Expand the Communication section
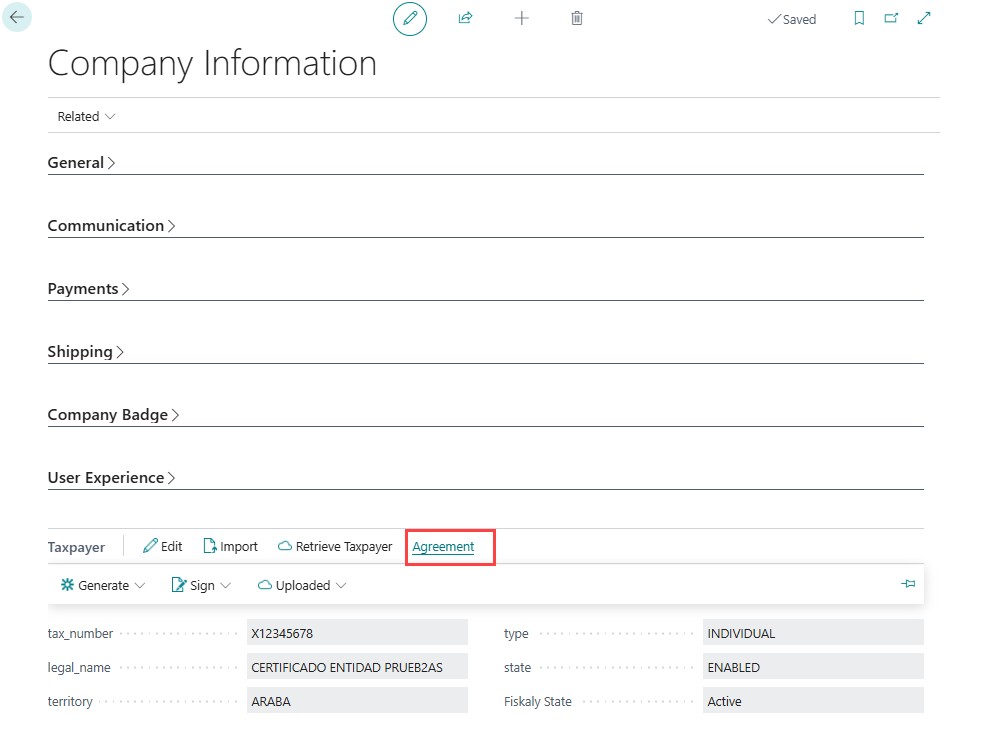 [111, 225]
